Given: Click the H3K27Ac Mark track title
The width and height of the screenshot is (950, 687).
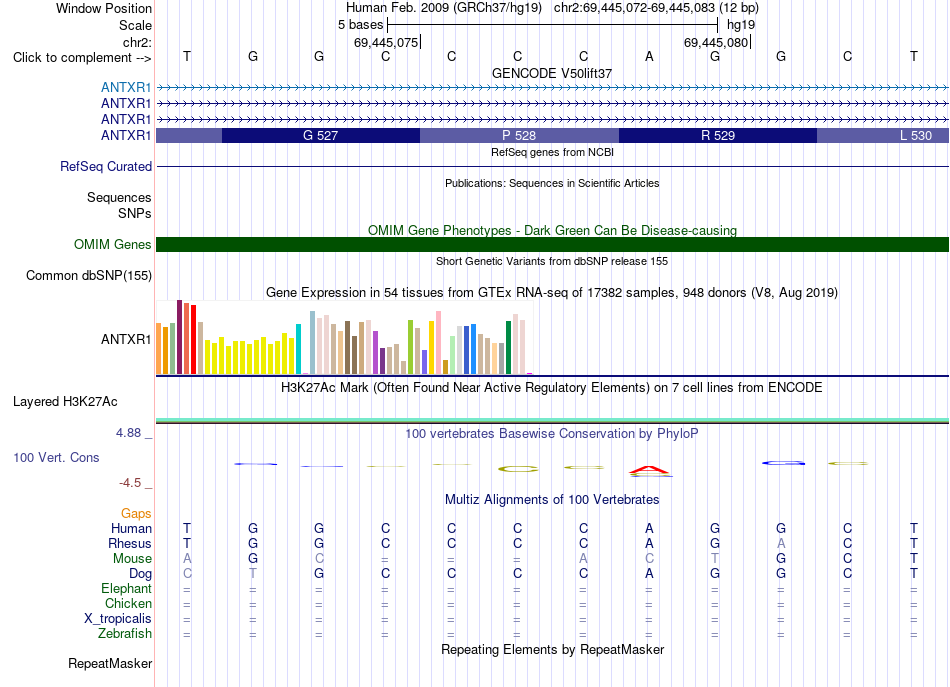Looking at the screenshot, I should click(x=552, y=388).
